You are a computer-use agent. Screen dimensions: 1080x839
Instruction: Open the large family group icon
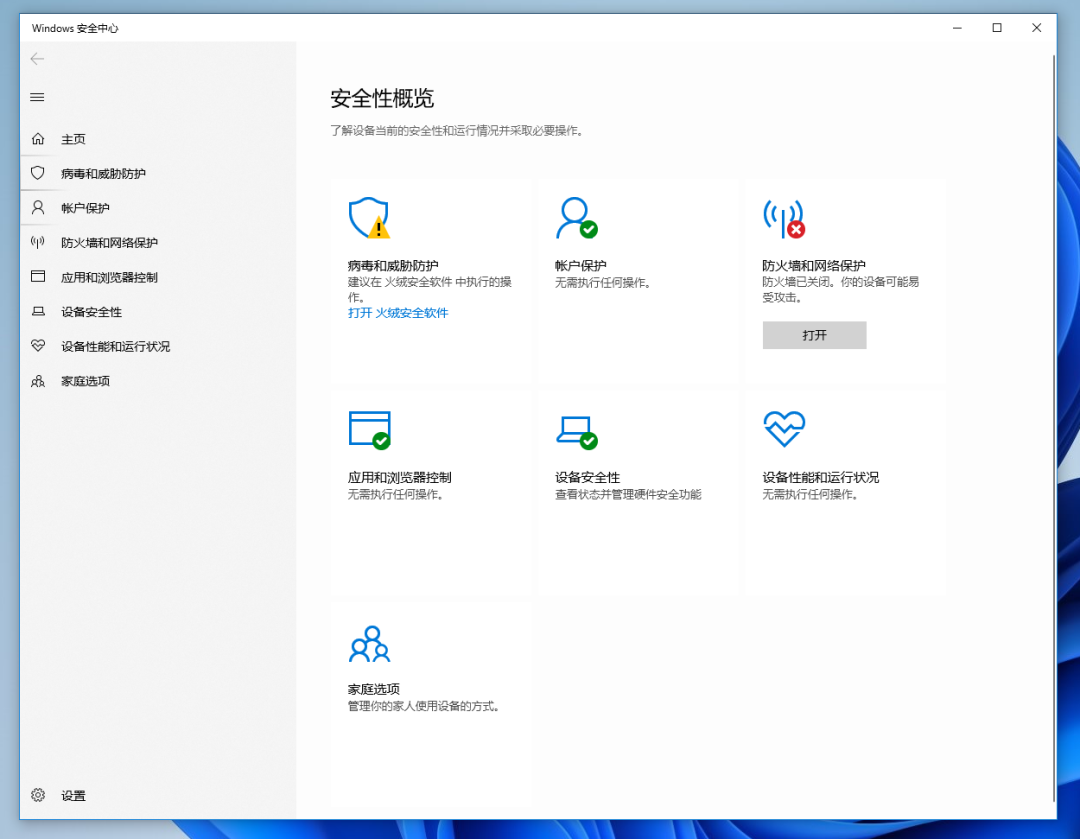coord(369,643)
